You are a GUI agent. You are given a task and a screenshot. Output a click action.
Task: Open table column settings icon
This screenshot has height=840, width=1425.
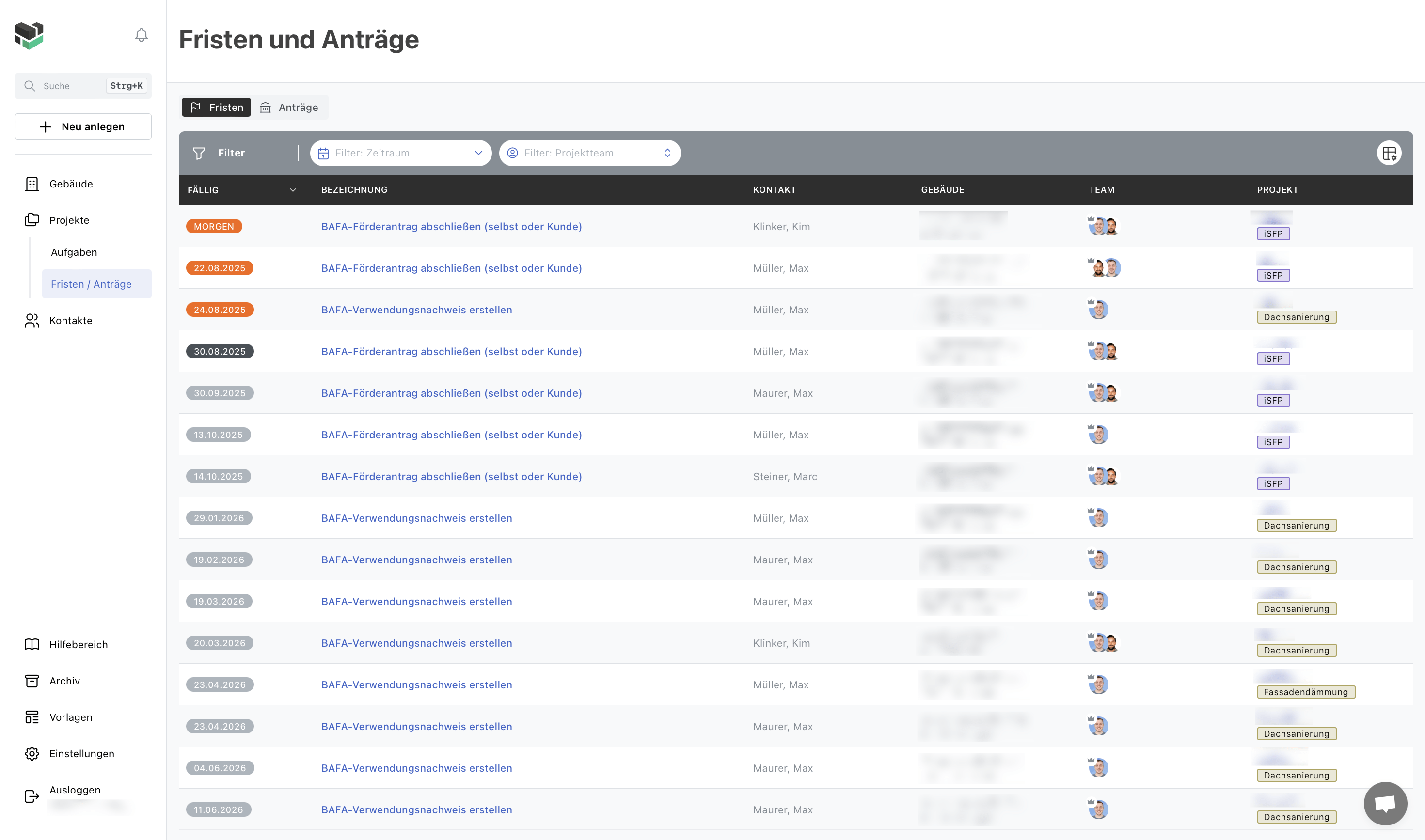pyautogui.click(x=1389, y=153)
